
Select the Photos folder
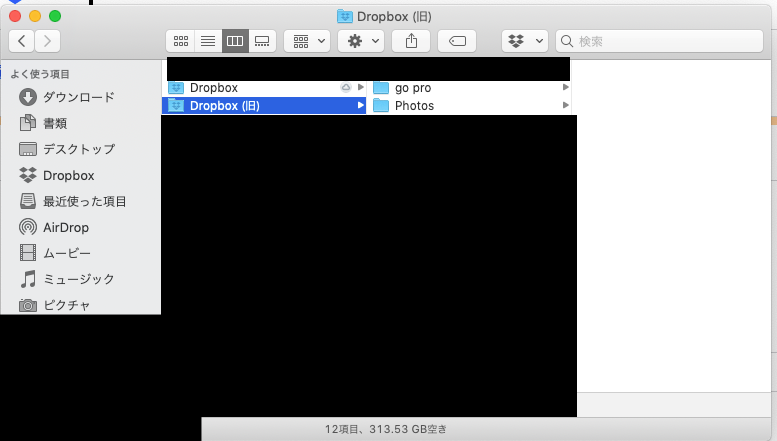point(468,106)
